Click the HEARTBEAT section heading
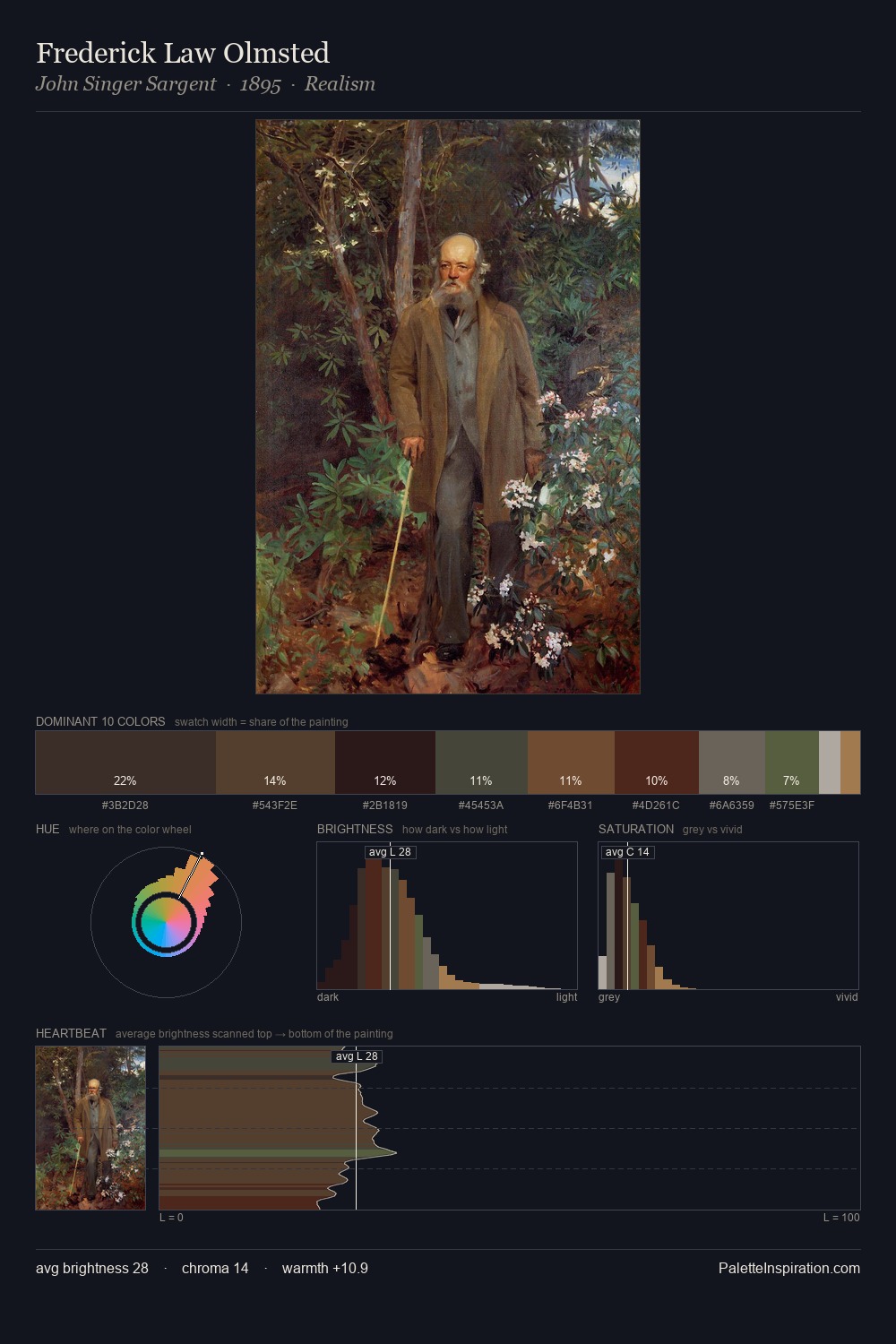Viewport: 896px width, 1344px height. tap(71, 1033)
